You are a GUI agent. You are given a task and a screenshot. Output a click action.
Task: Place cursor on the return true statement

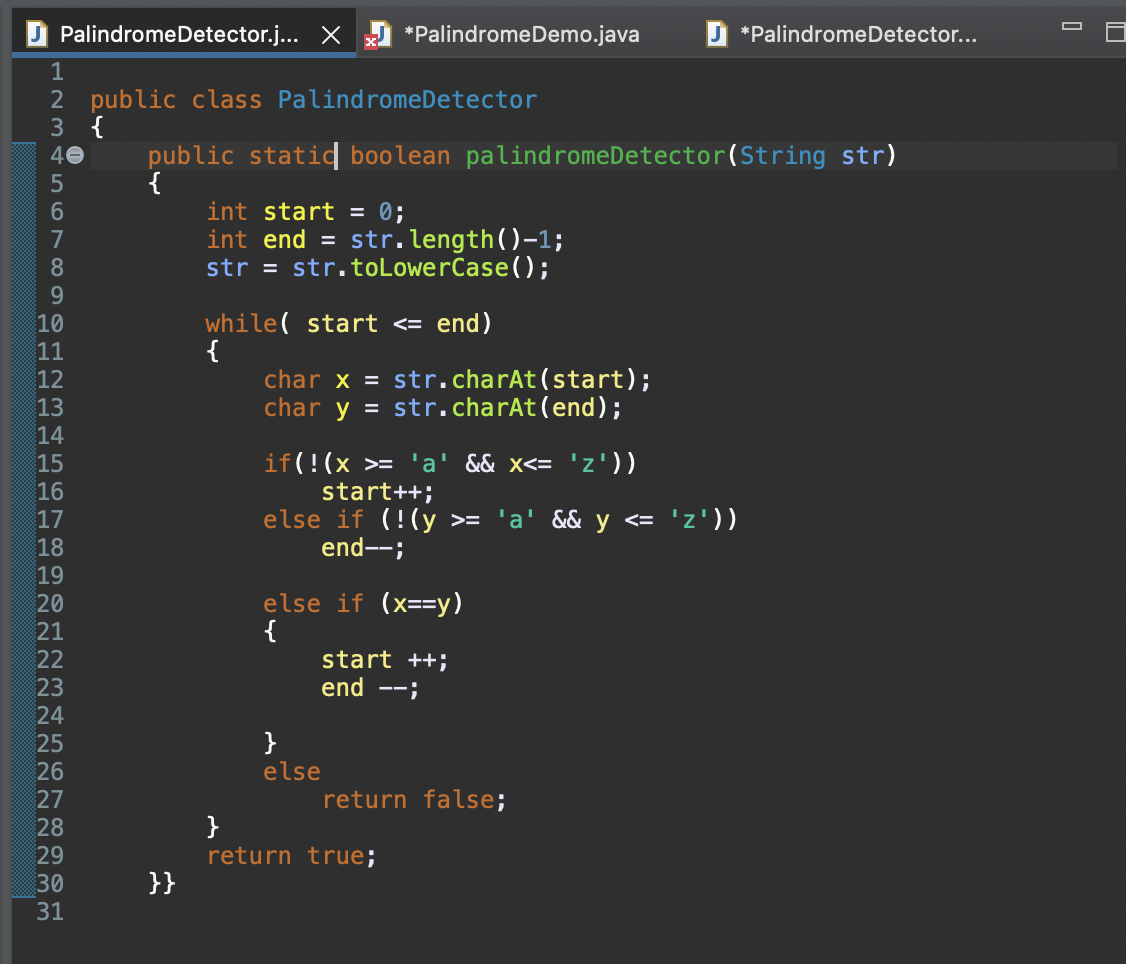(290, 855)
